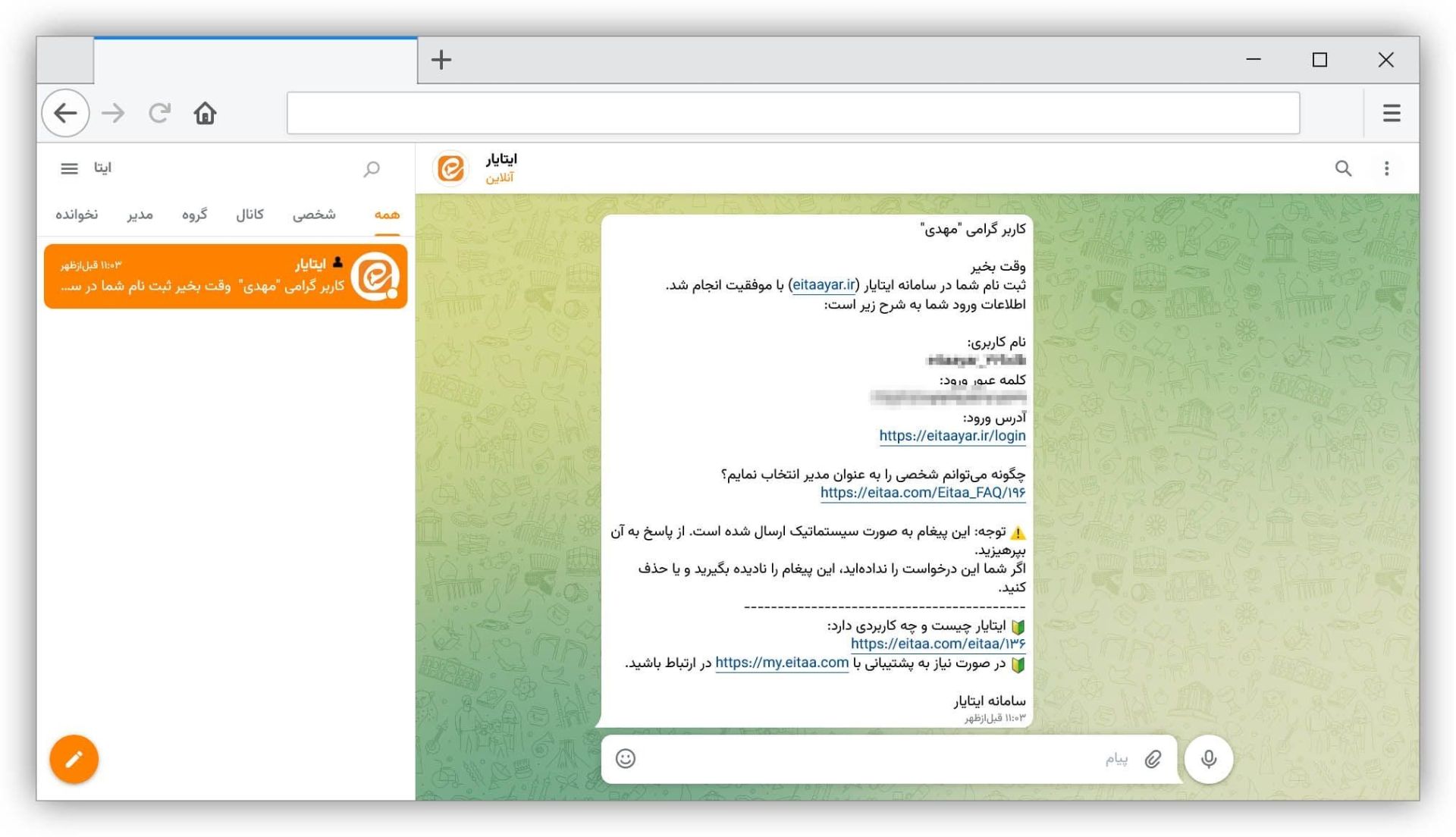The width and height of the screenshot is (1456, 837).
Task: Record a voice message with microphone button
Action: pyautogui.click(x=1209, y=759)
